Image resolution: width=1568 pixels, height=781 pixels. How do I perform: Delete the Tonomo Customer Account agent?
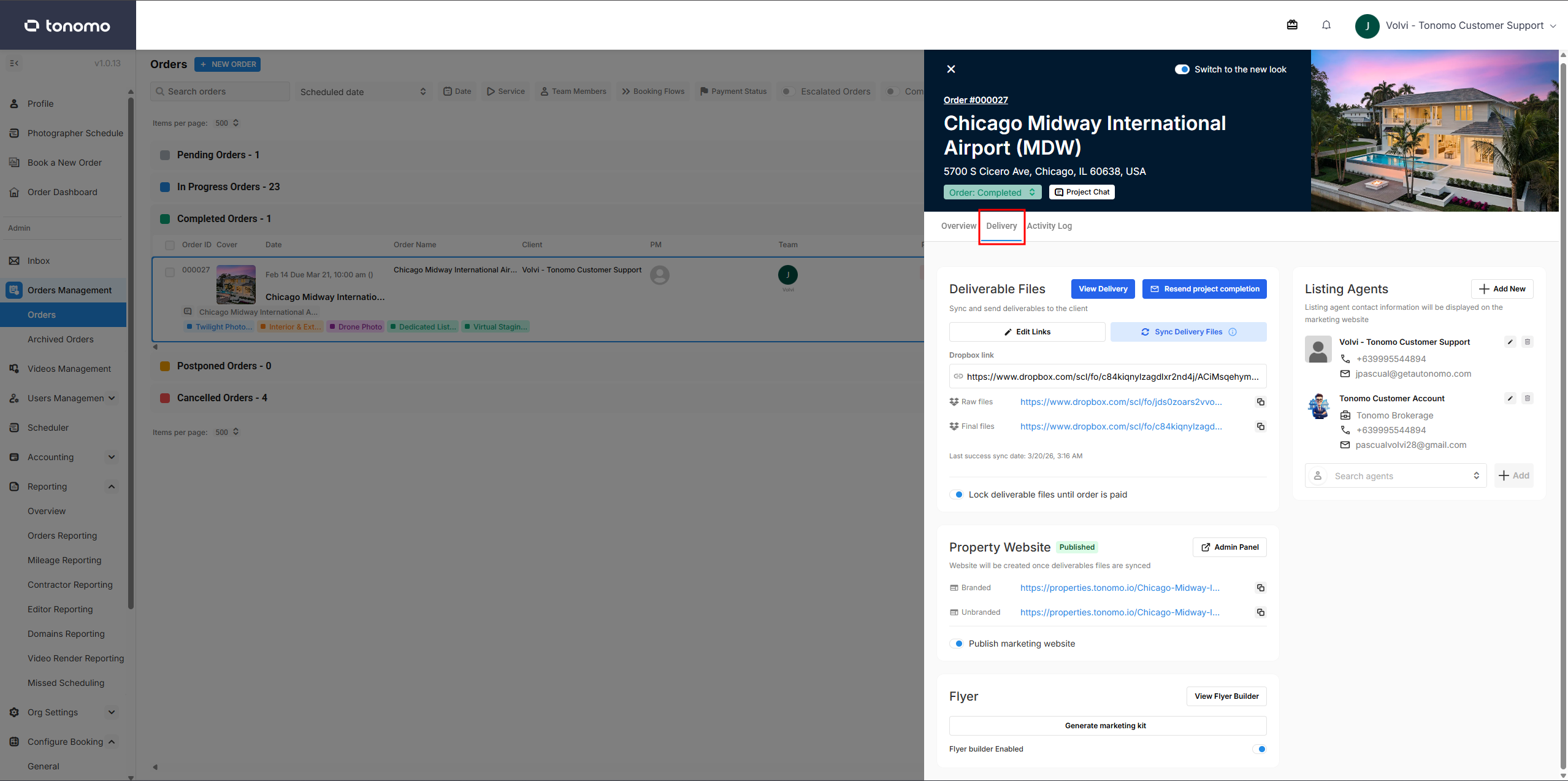pos(1528,399)
